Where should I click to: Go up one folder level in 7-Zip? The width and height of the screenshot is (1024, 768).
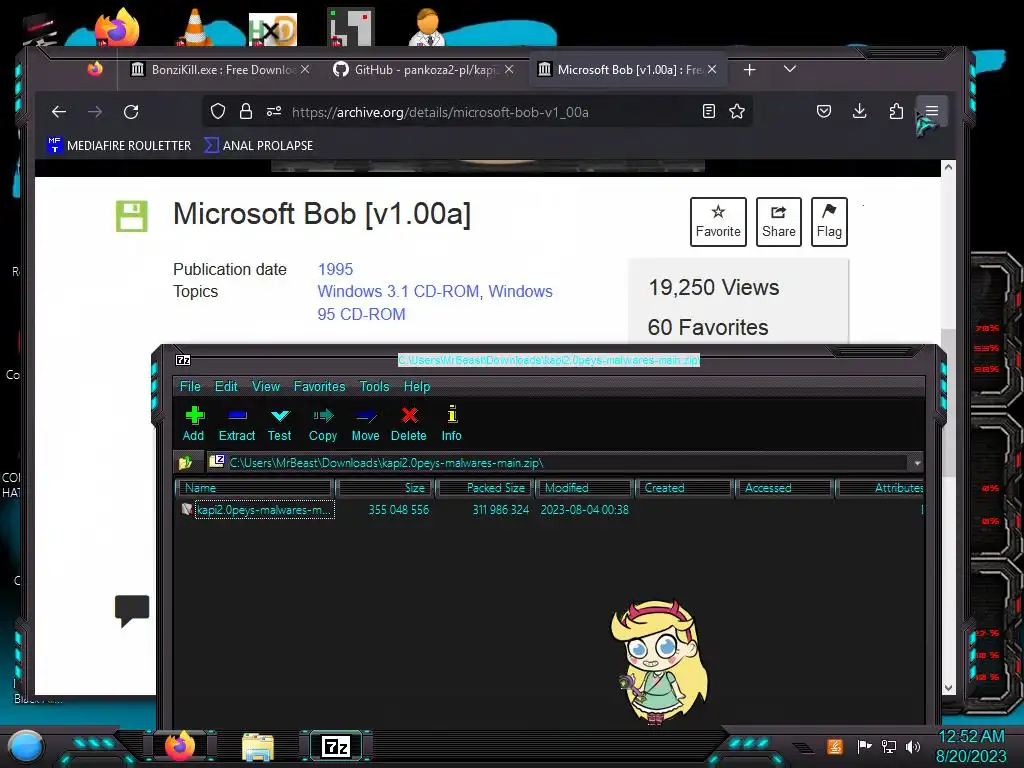(x=185, y=462)
